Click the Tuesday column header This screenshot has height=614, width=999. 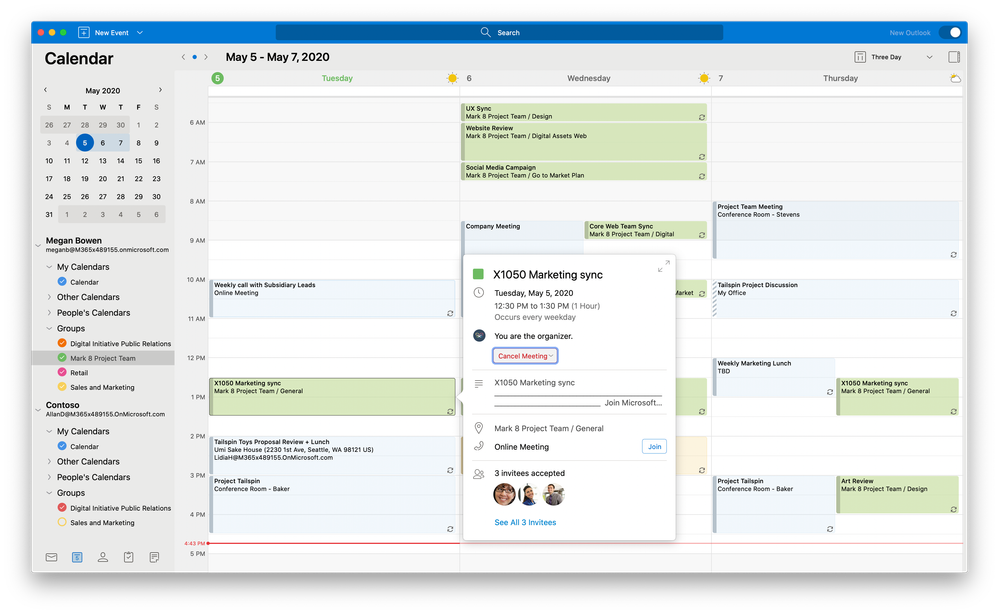(x=337, y=78)
